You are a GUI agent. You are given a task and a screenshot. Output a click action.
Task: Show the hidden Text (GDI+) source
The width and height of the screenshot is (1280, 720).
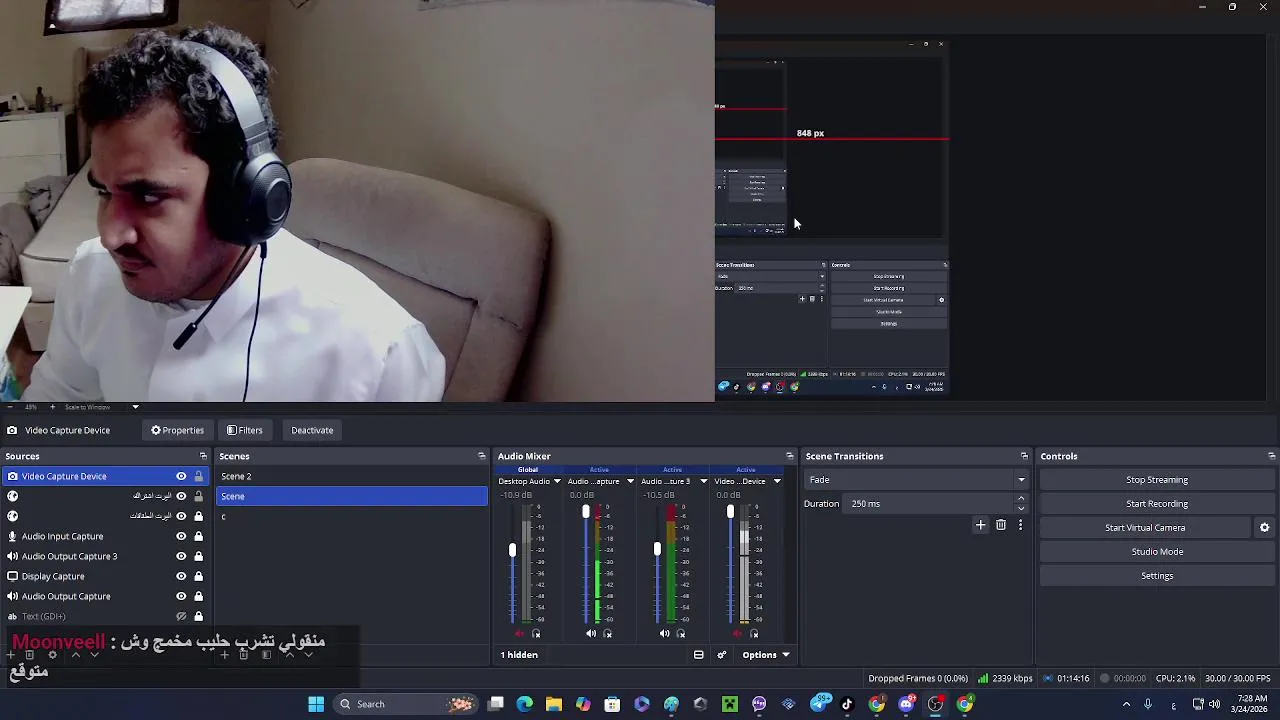[181, 616]
